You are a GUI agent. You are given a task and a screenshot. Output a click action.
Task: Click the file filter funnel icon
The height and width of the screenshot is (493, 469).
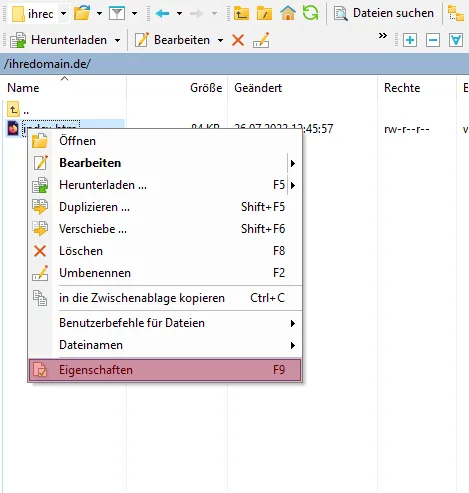117,14
